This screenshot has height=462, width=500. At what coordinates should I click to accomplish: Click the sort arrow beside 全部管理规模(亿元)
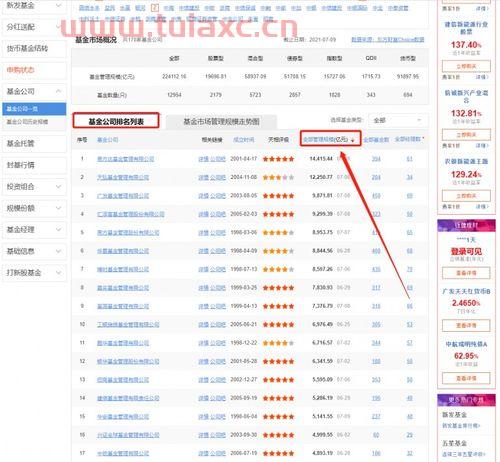click(353, 140)
